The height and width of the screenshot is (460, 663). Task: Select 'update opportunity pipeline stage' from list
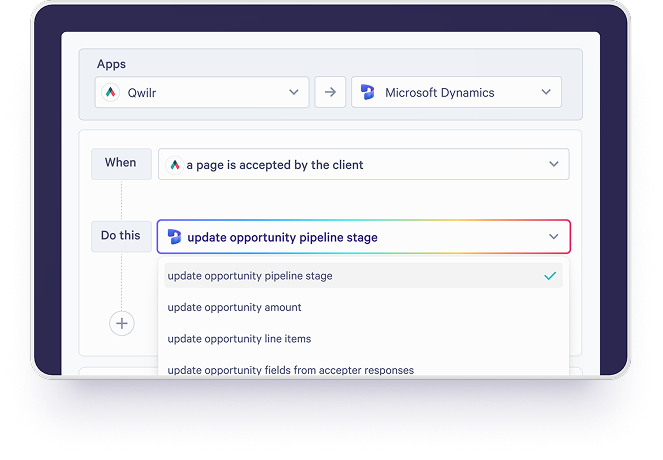(364, 276)
